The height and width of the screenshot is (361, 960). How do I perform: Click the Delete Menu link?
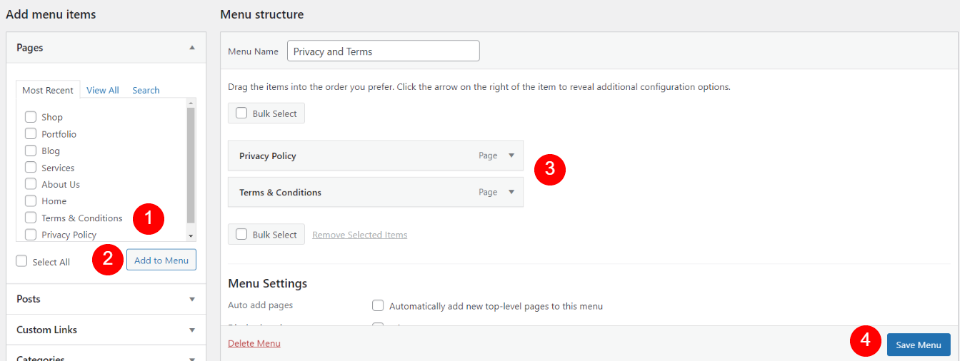pyautogui.click(x=254, y=343)
